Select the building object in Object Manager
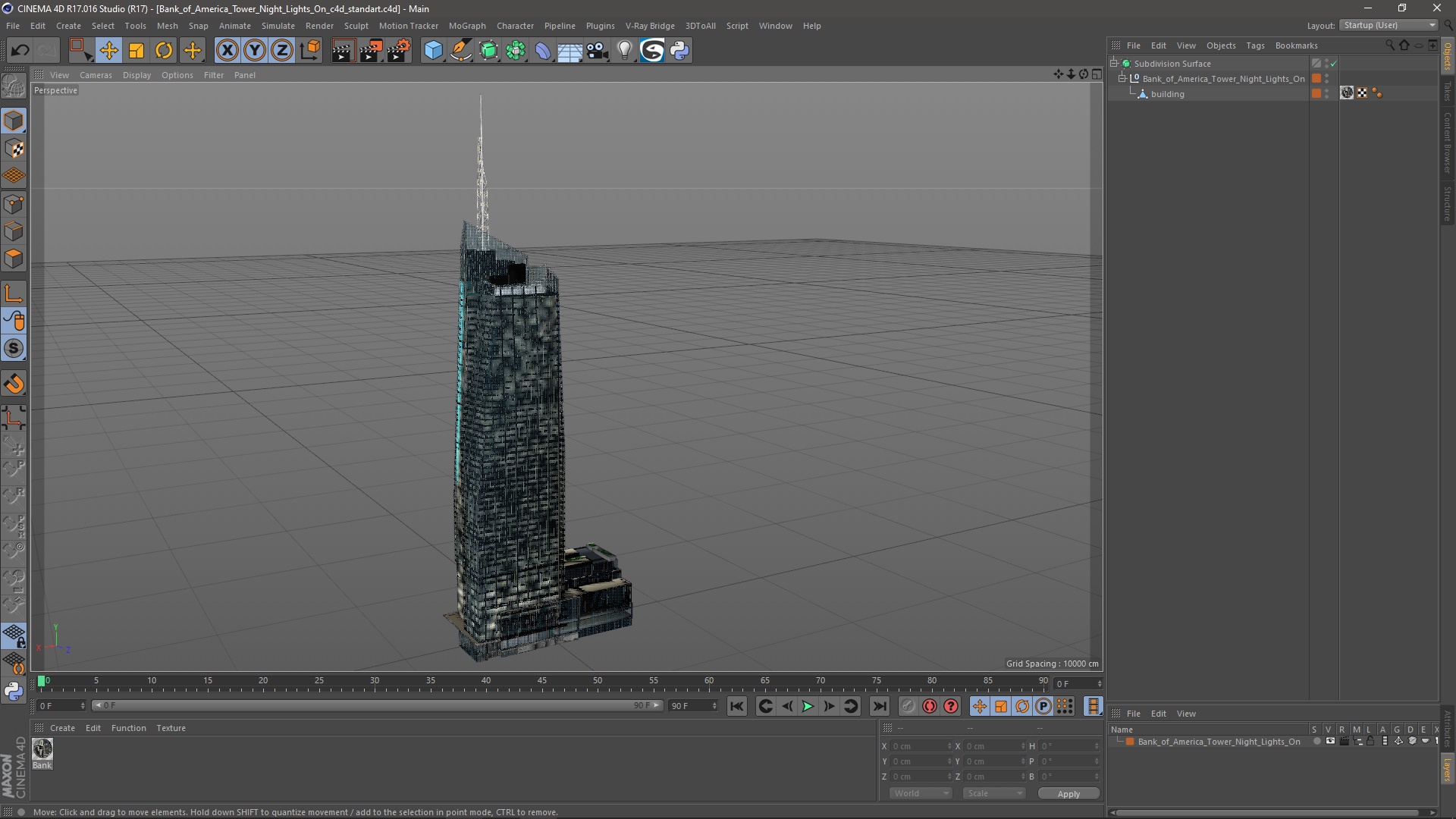 pyautogui.click(x=1167, y=94)
